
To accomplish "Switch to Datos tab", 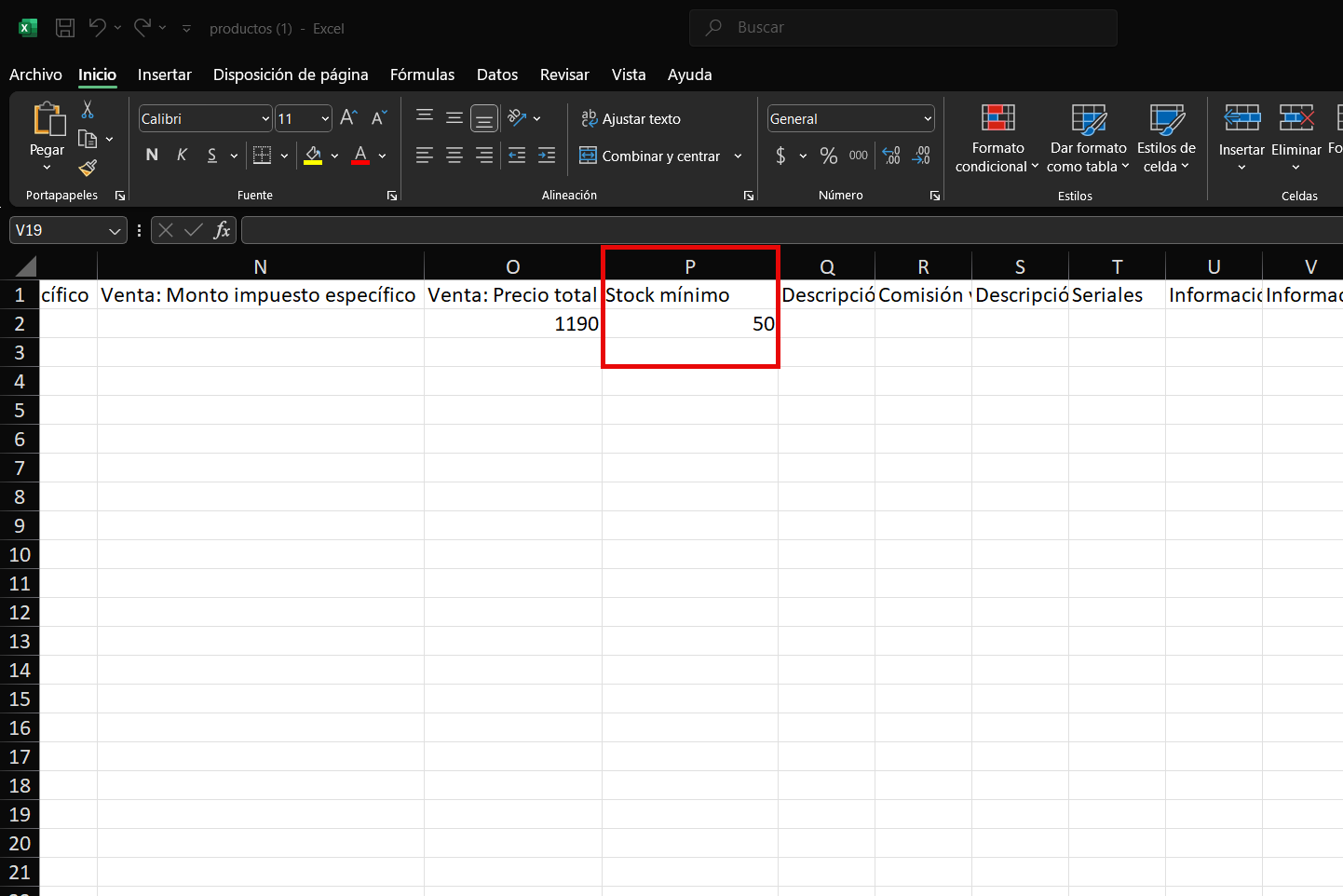I will tap(497, 75).
